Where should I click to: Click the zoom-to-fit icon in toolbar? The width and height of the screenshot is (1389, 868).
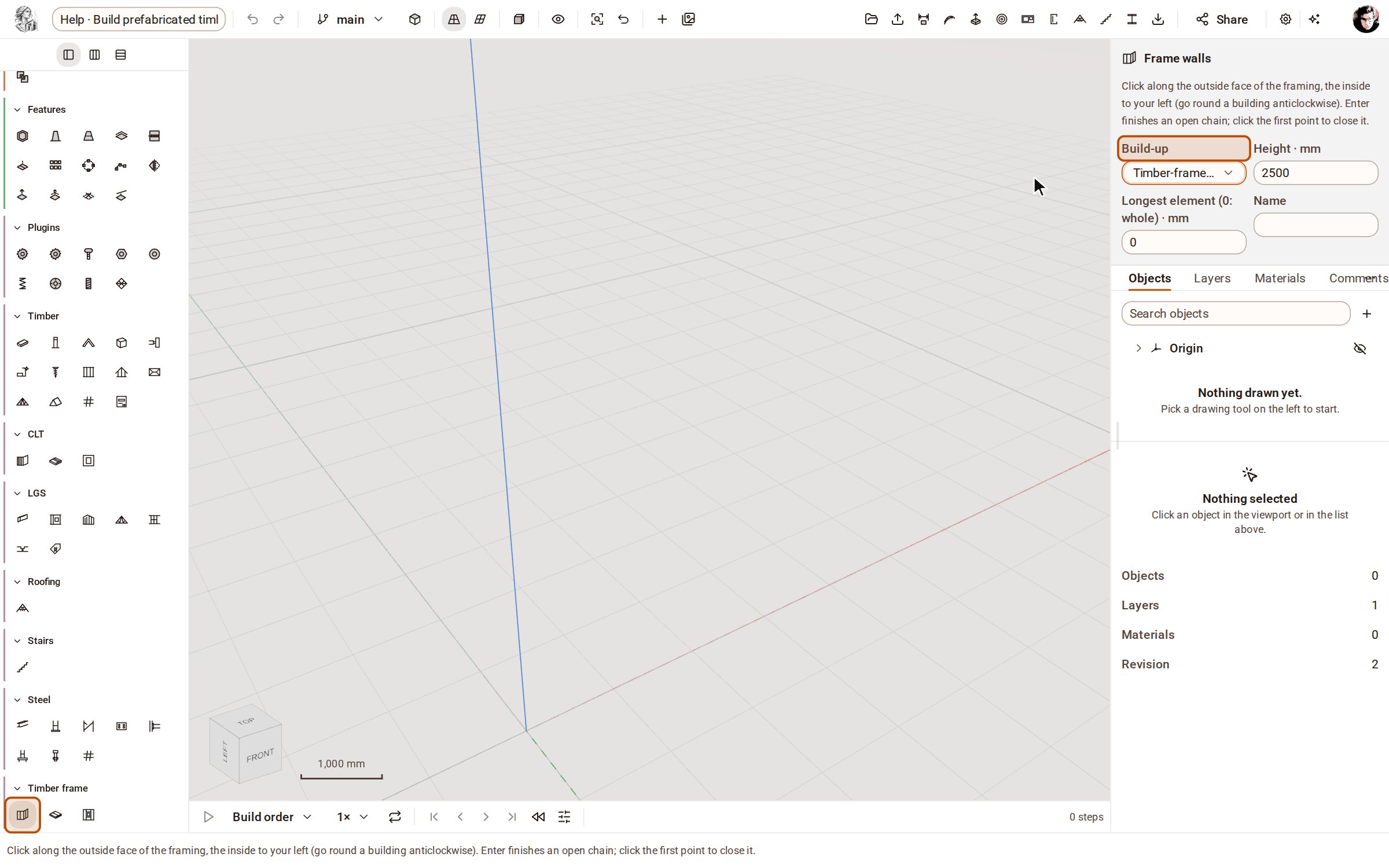(597, 19)
